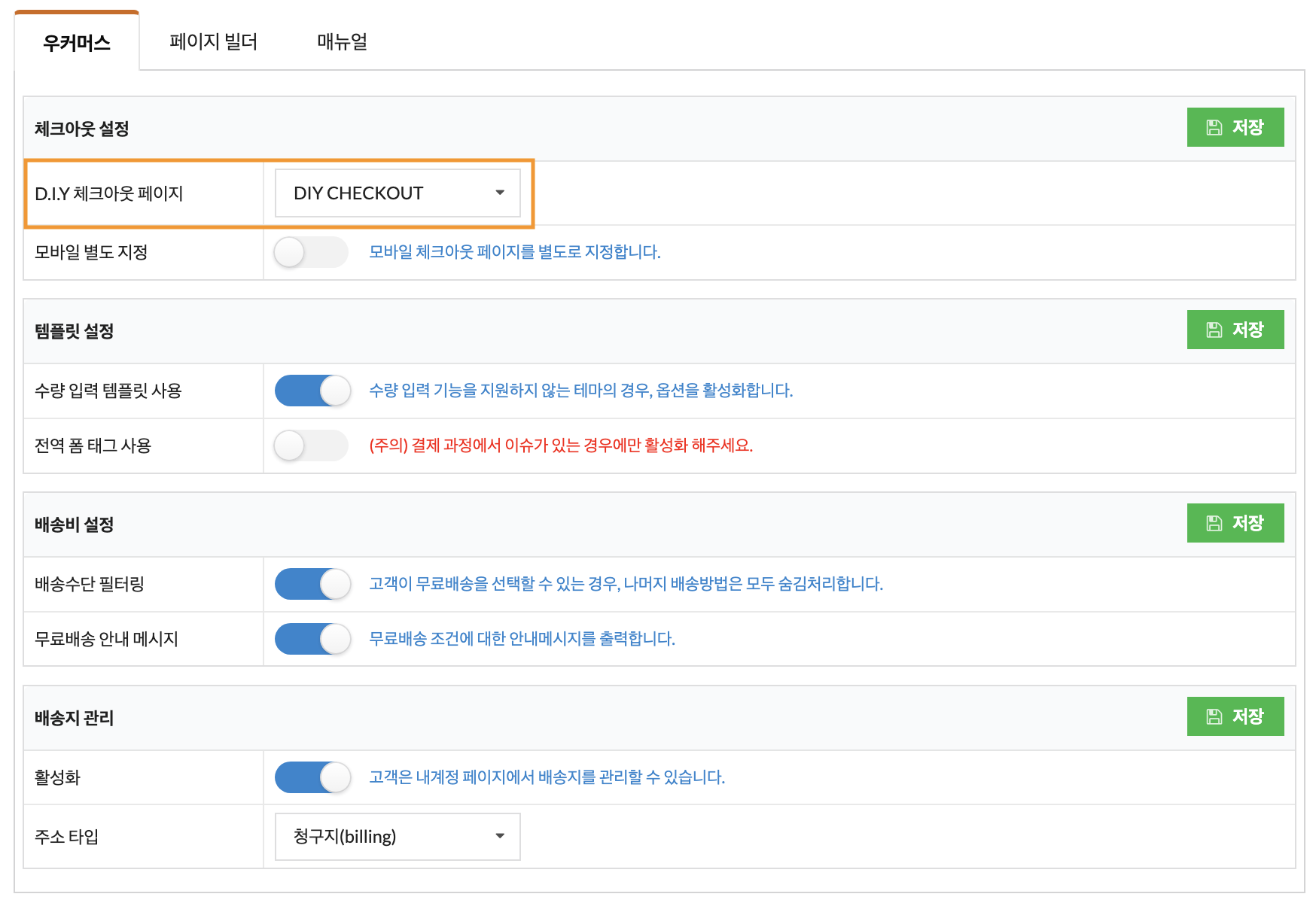Click the save icon in 배송지 관리 header

click(1214, 717)
